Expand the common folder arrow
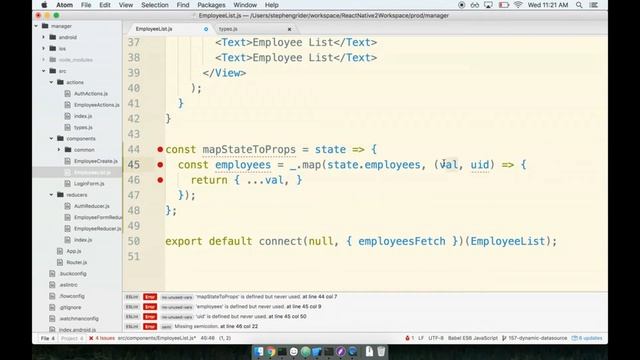 tap(59, 150)
